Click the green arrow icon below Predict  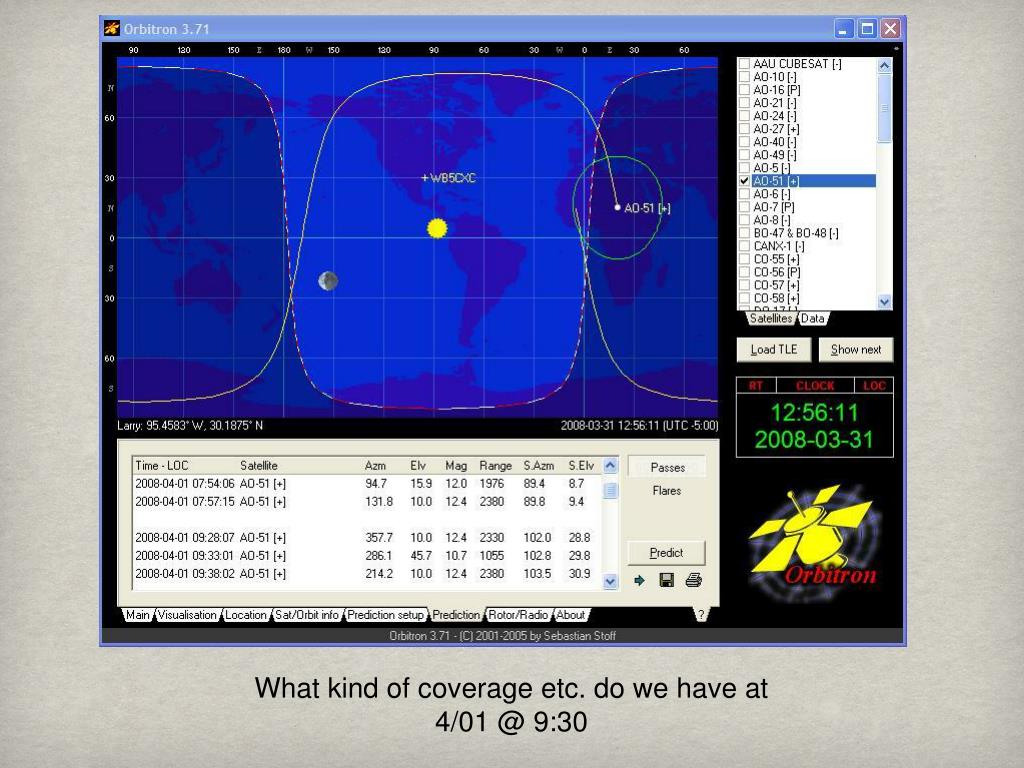tap(640, 580)
